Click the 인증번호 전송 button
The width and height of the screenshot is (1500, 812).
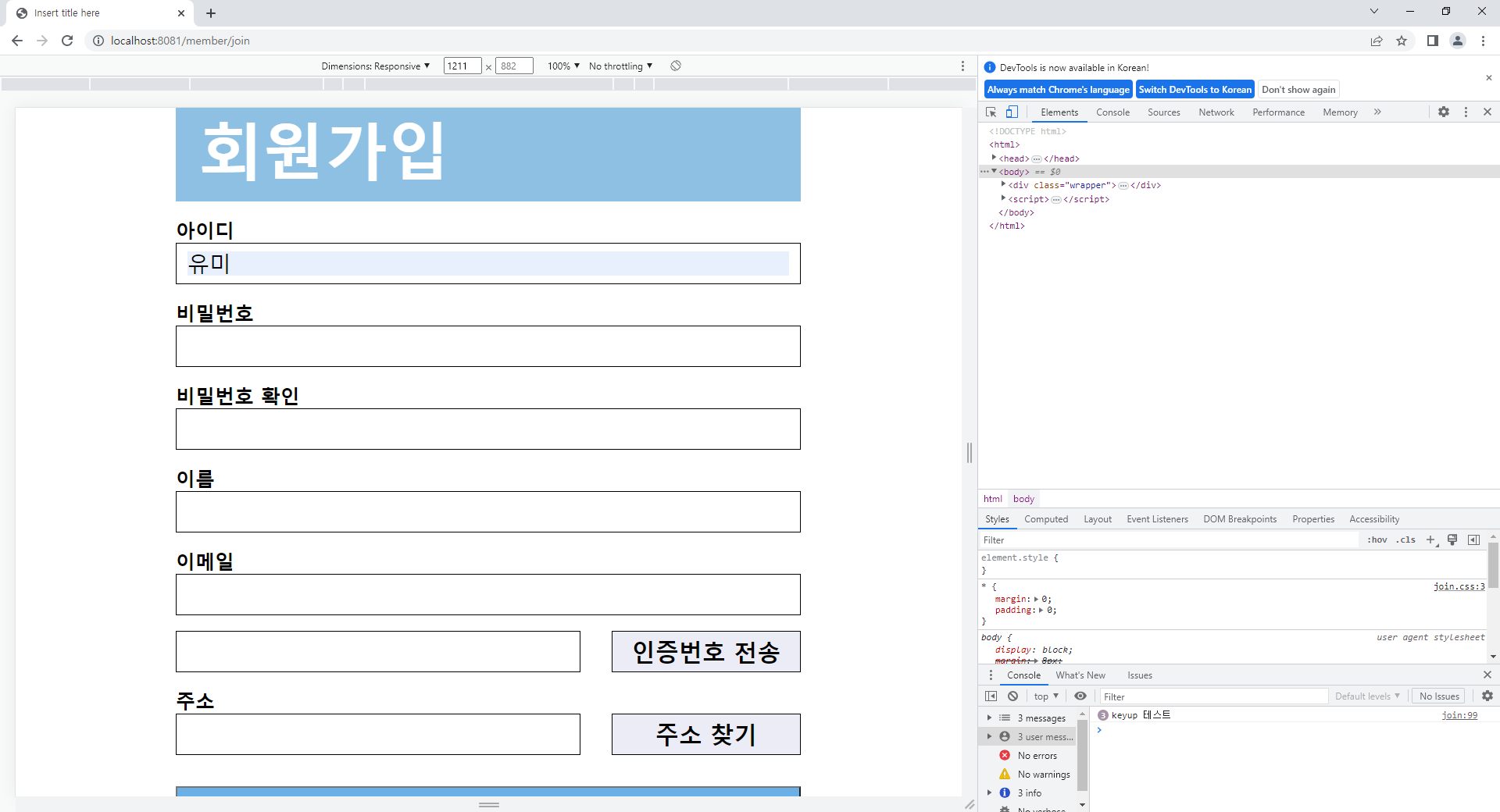(x=706, y=652)
